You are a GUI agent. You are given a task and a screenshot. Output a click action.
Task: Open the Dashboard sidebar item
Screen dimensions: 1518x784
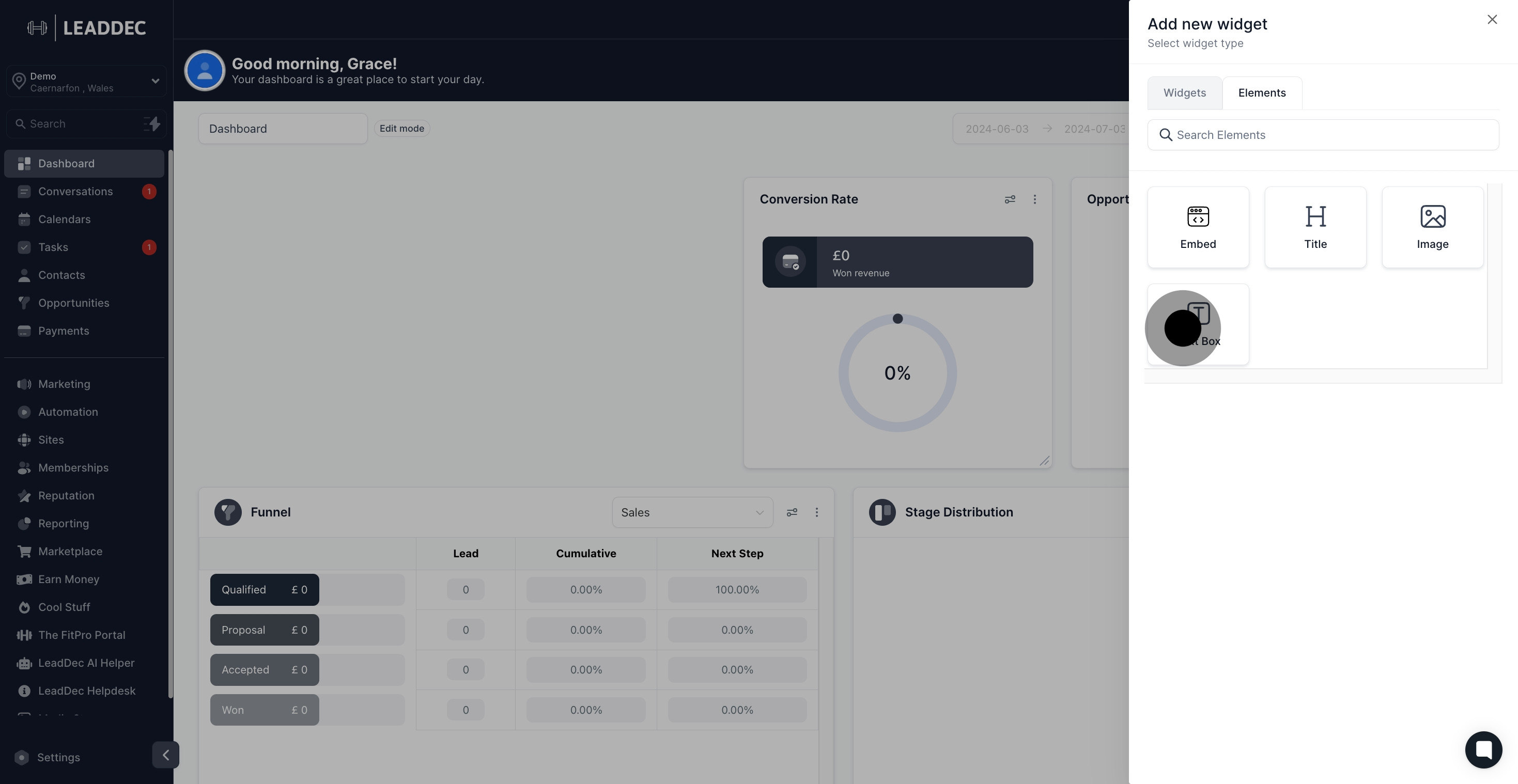tap(84, 163)
